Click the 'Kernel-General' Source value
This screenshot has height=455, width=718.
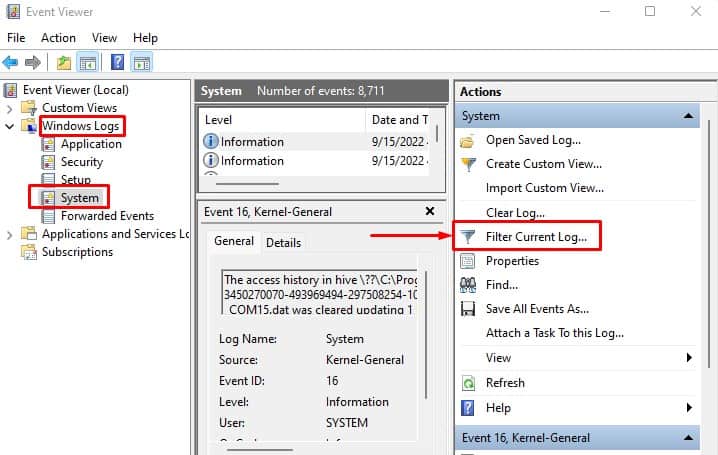point(364,360)
